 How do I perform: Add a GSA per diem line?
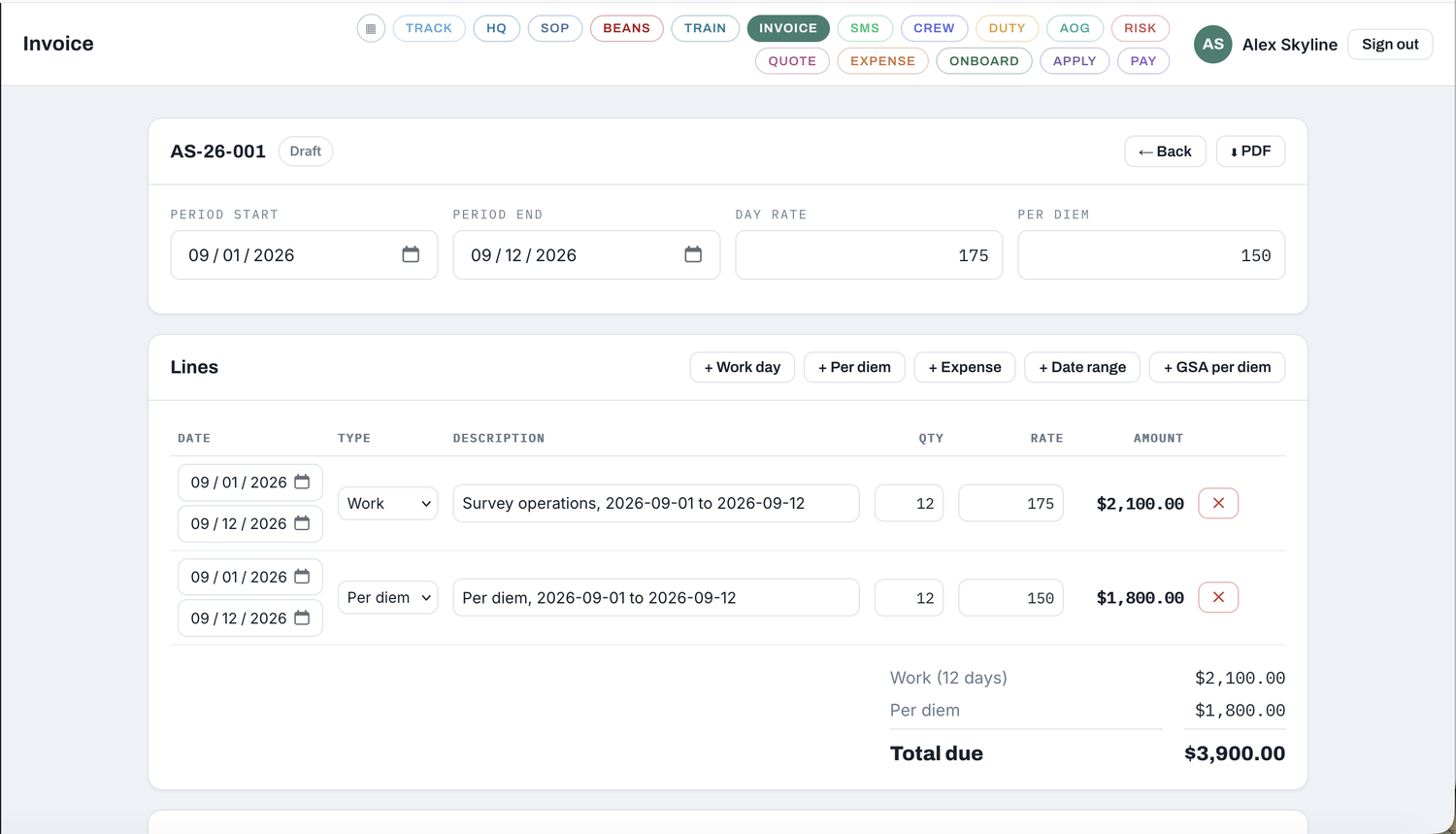pos(1217,367)
